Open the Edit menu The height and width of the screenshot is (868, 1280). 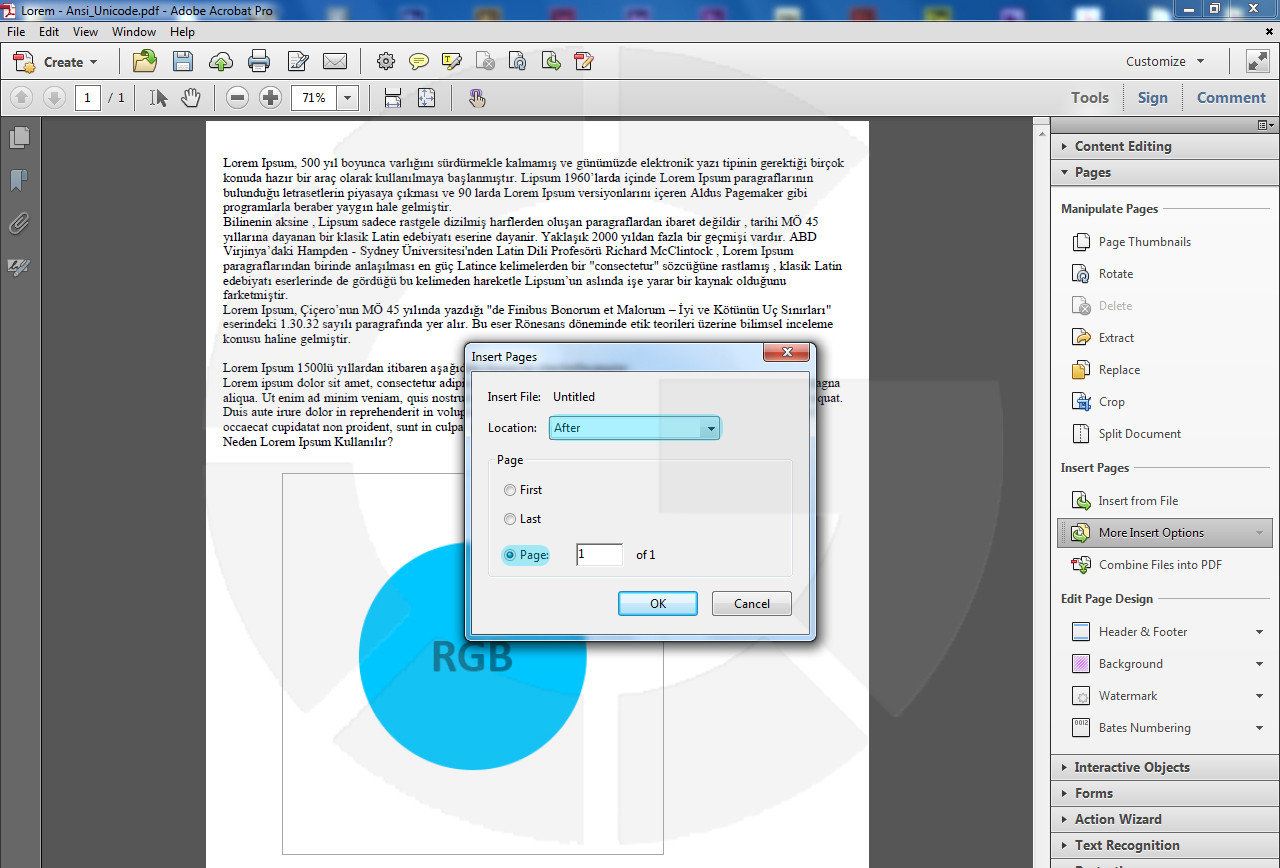49,32
